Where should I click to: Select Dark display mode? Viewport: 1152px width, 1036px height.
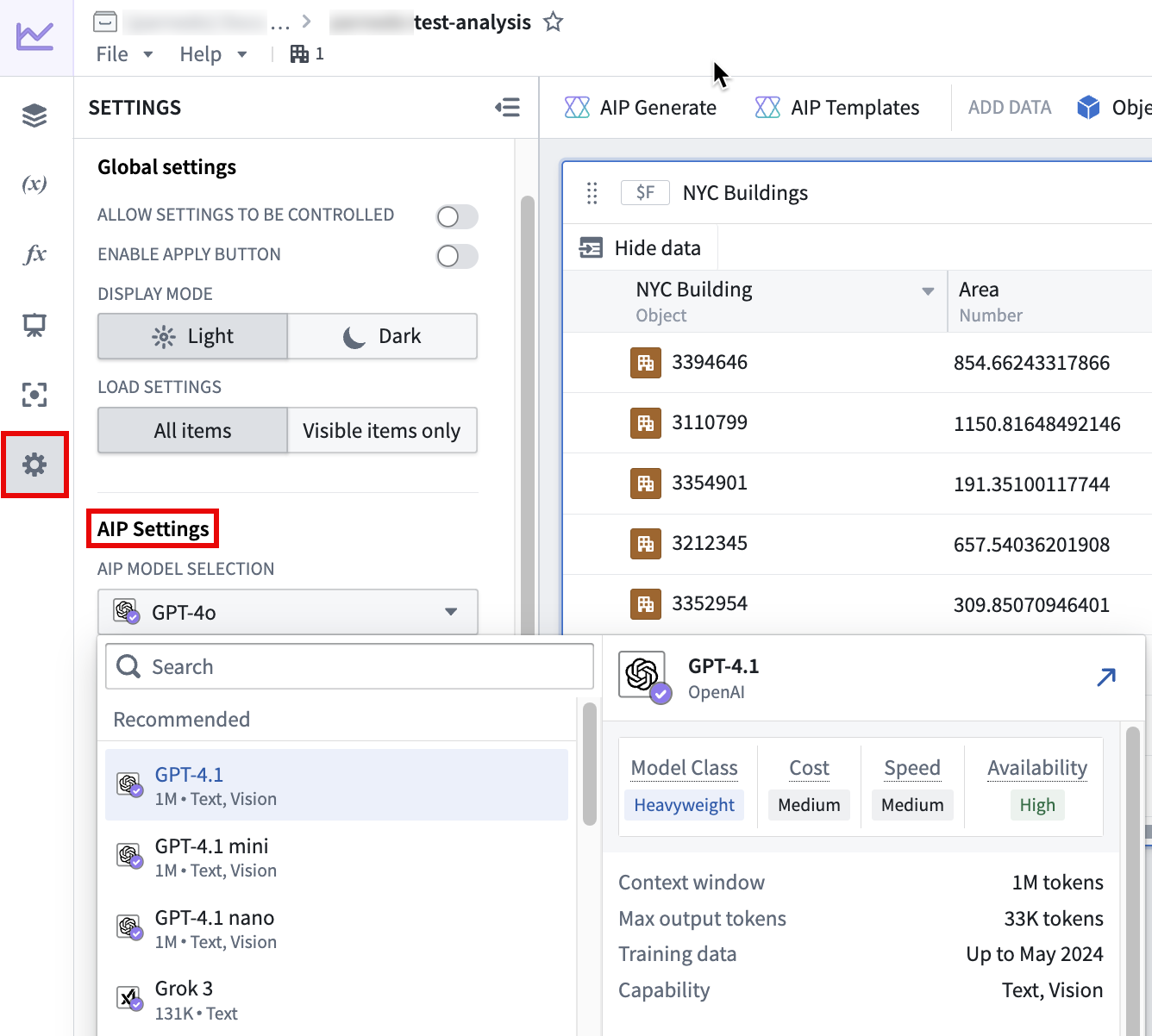point(382,336)
